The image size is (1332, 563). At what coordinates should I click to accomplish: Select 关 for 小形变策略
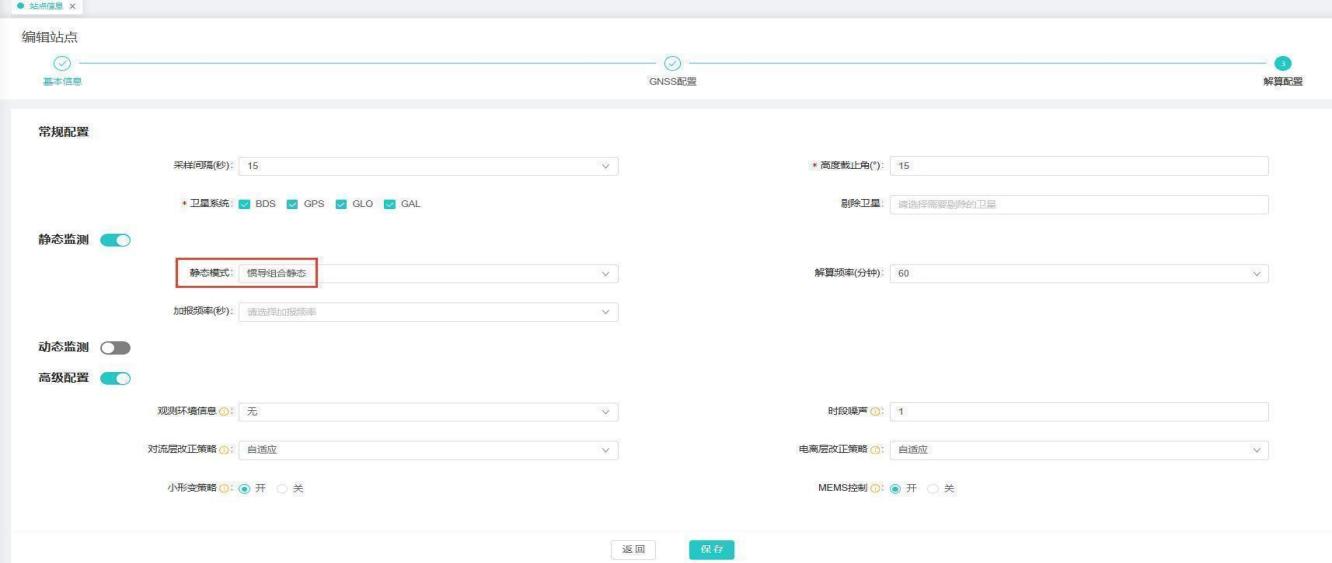click(281, 488)
